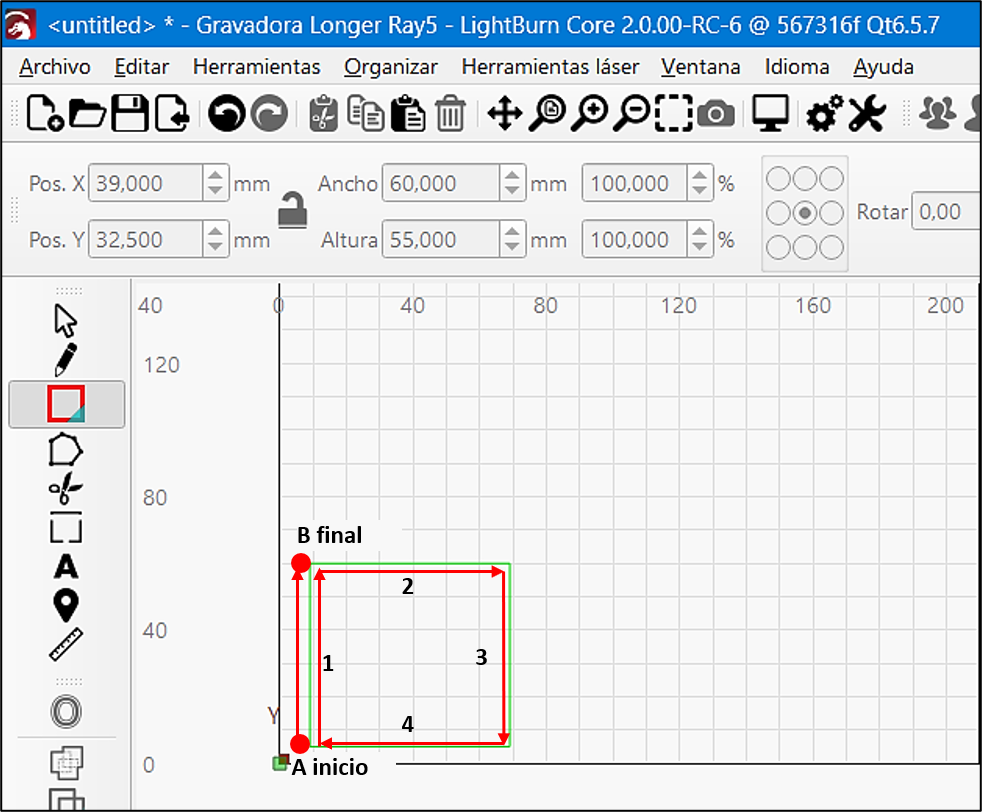
Task: Open the camera capture icon
Action: click(x=716, y=114)
